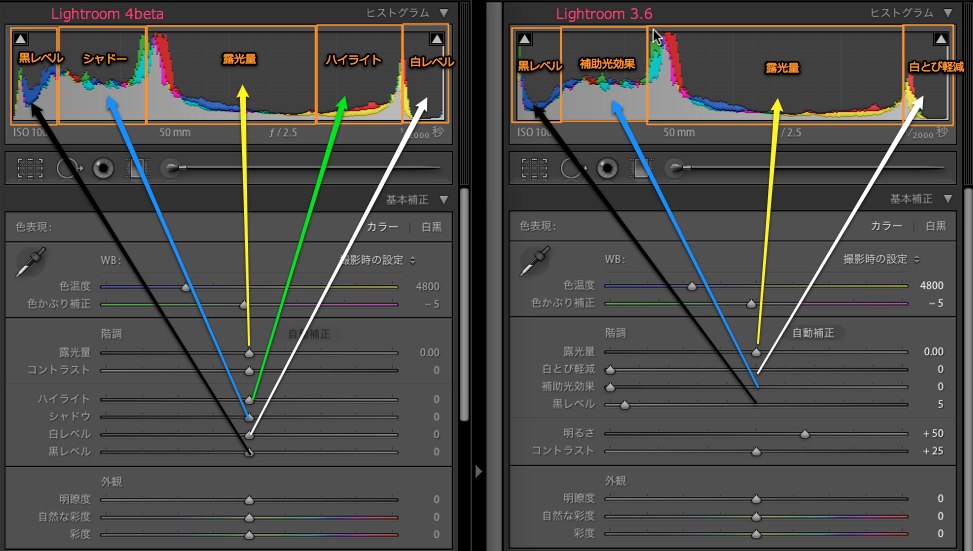Choose カラー treatment in right panel
The width and height of the screenshot is (973, 551).
pos(886,227)
